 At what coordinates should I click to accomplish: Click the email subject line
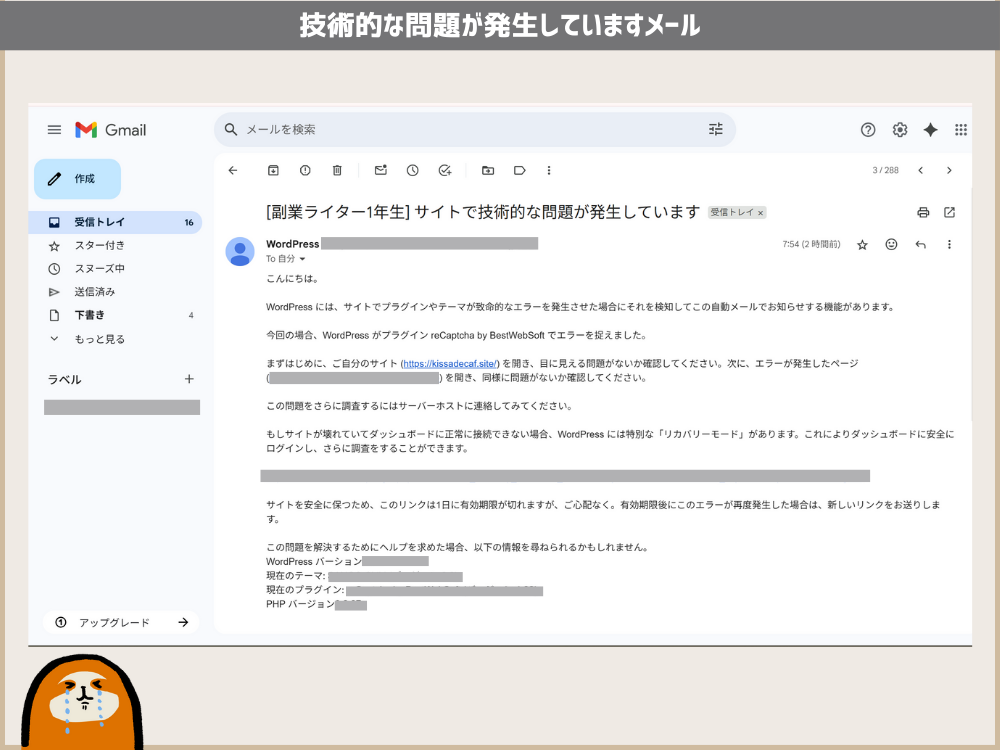tap(483, 212)
